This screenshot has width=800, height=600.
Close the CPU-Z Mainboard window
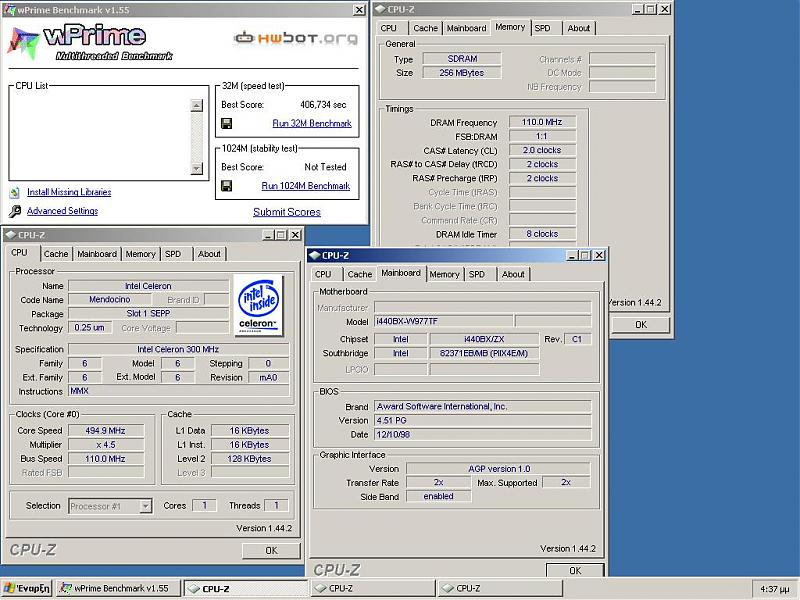click(x=599, y=255)
